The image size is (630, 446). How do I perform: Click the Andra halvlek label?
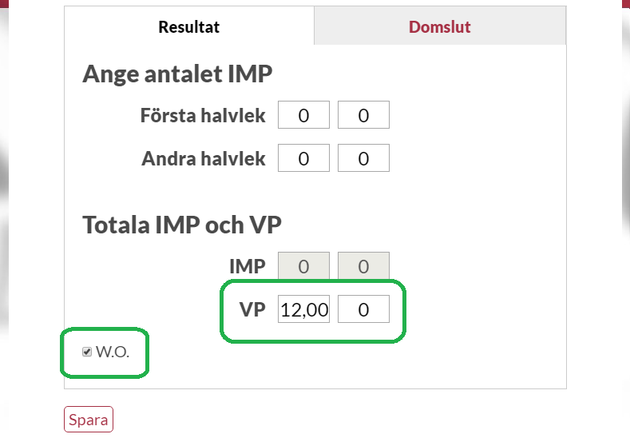(x=203, y=158)
